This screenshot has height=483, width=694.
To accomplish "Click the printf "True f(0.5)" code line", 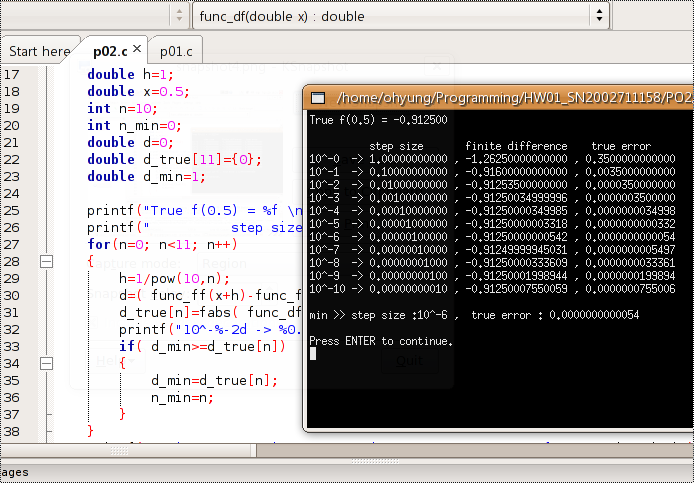I will click(x=195, y=210).
